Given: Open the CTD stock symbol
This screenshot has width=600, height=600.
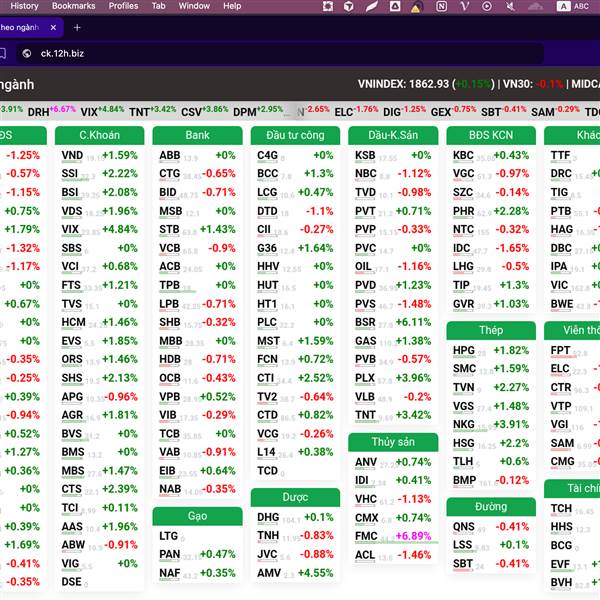Looking at the screenshot, I should pyautogui.click(x=267, y=415).
